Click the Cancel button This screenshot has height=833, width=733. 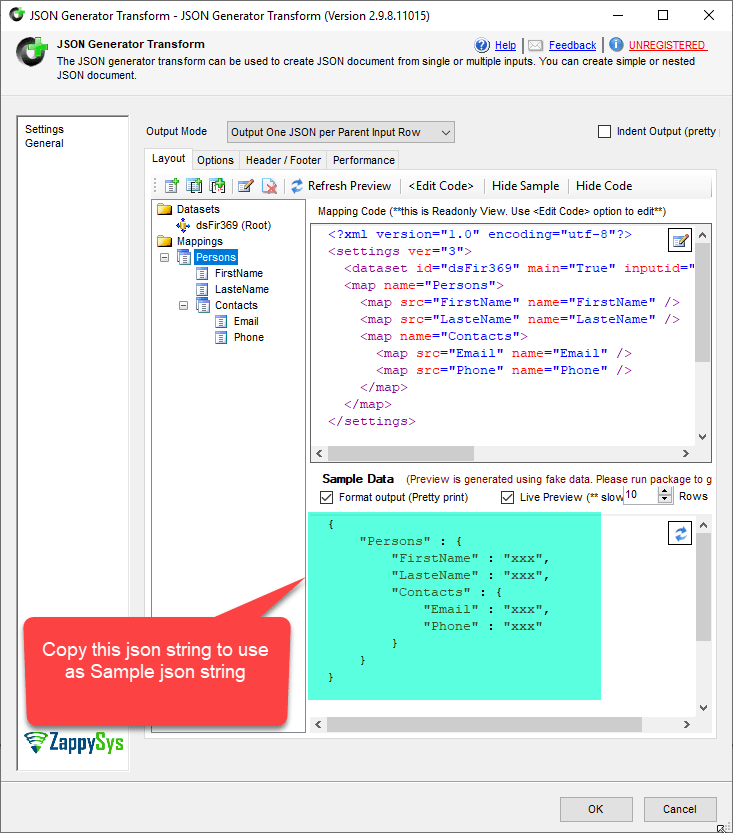(680, 809)
